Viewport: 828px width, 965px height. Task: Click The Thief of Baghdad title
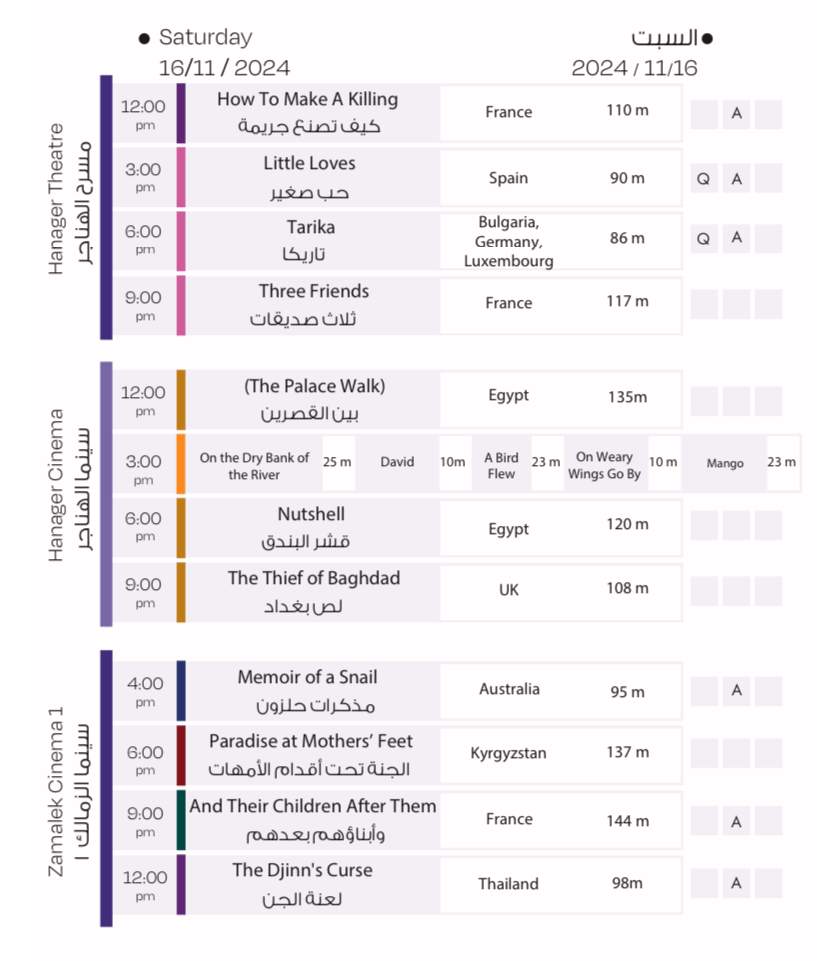pos(313,578)
